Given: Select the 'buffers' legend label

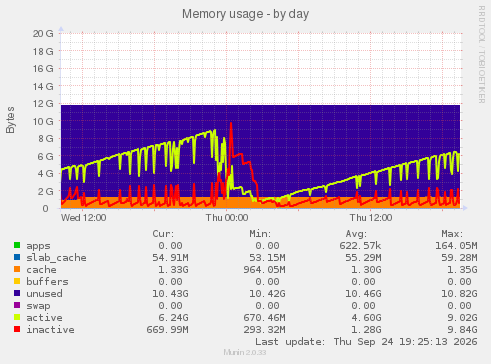Looking at the screenshot, I should tap(47, 282).
